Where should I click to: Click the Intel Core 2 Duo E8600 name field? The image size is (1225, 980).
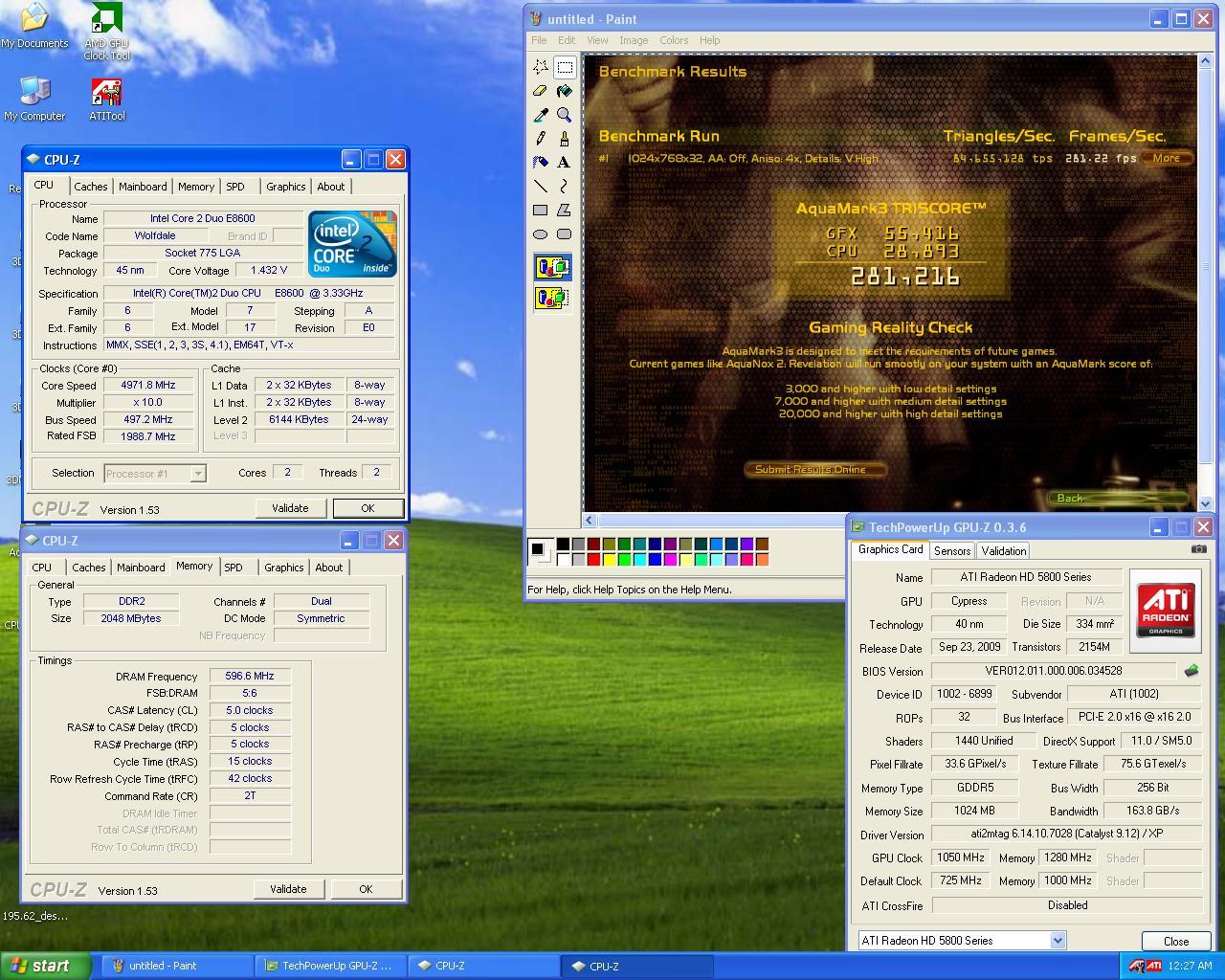coord(203,218)
